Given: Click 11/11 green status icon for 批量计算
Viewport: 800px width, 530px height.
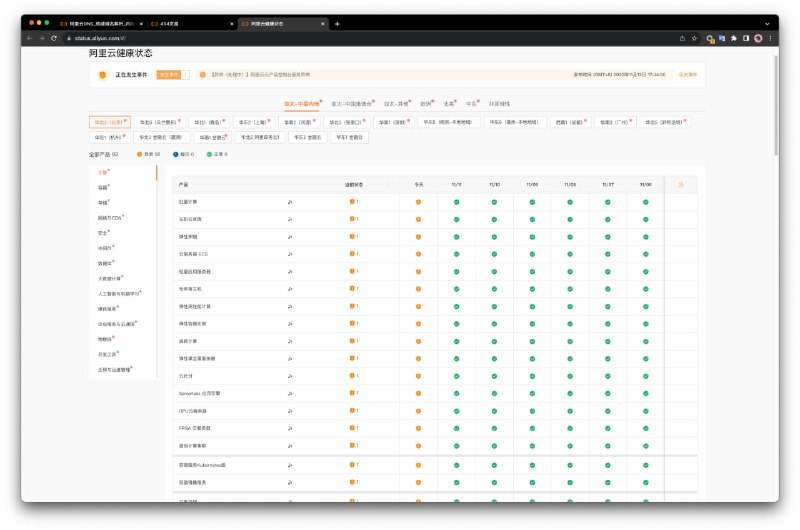Looking at the screenshot, I should [x=457, y=202].
